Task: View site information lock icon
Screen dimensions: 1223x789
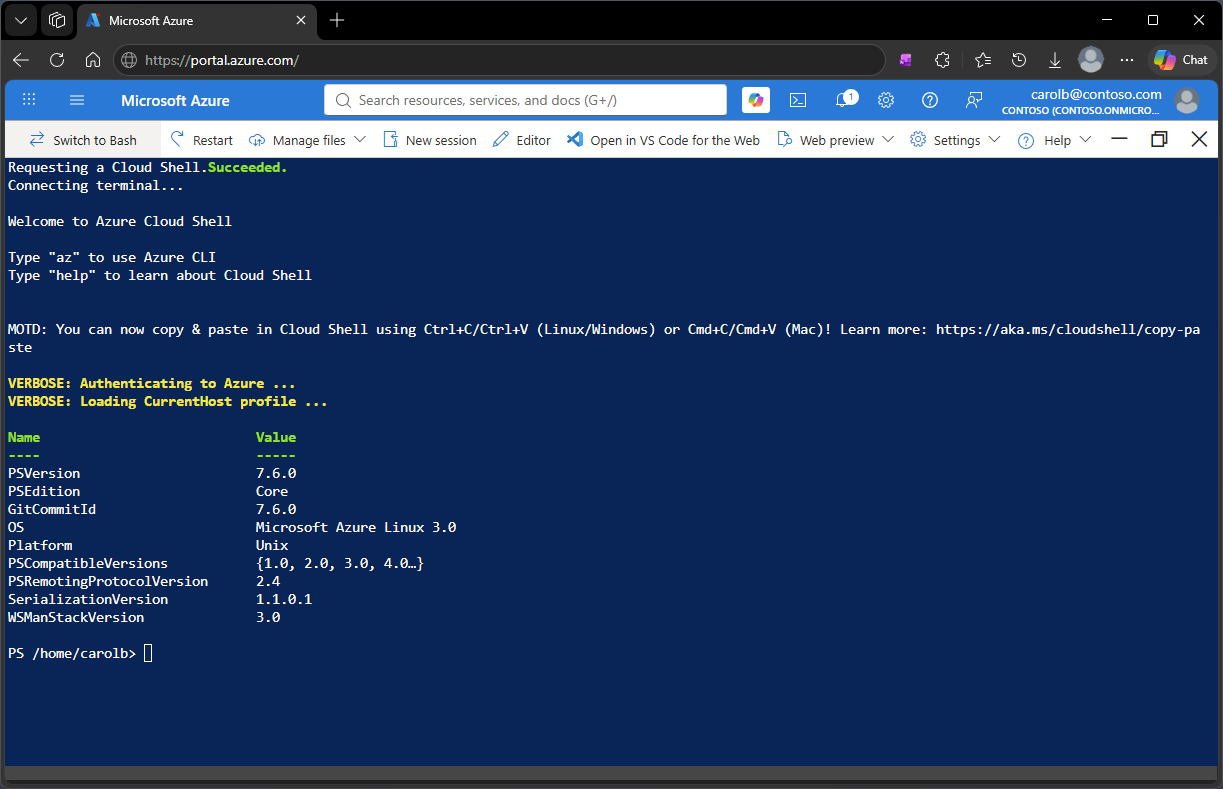Action: coord(128,60)
